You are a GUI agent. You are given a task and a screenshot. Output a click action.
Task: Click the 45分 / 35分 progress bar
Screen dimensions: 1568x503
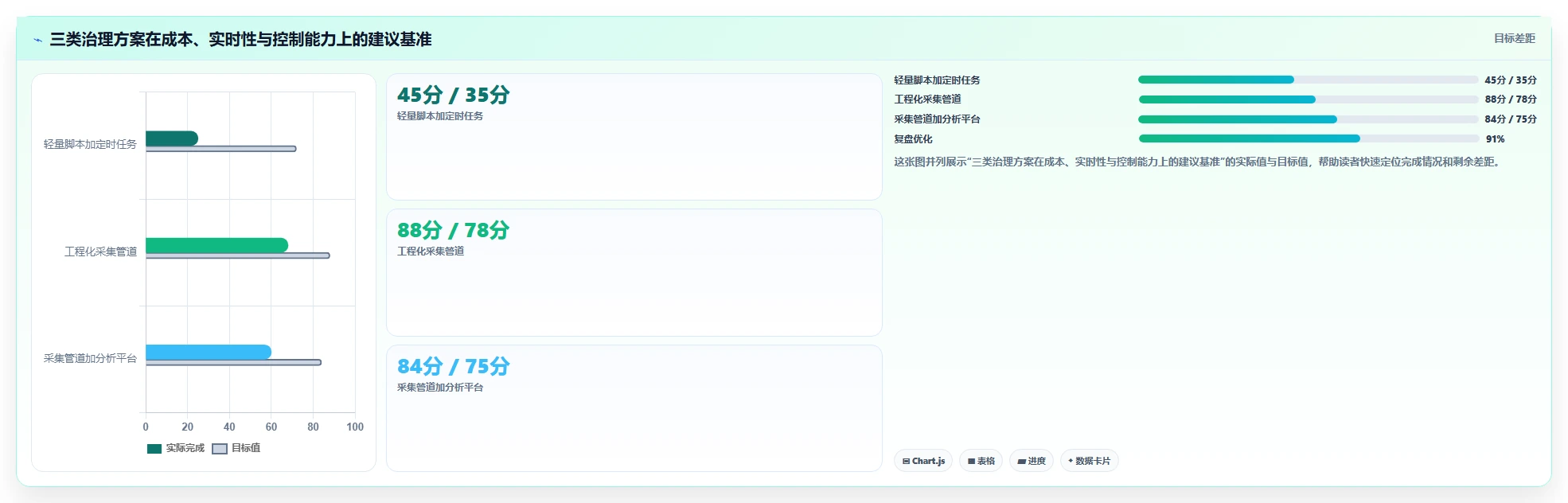click(x=1308, y=80)
